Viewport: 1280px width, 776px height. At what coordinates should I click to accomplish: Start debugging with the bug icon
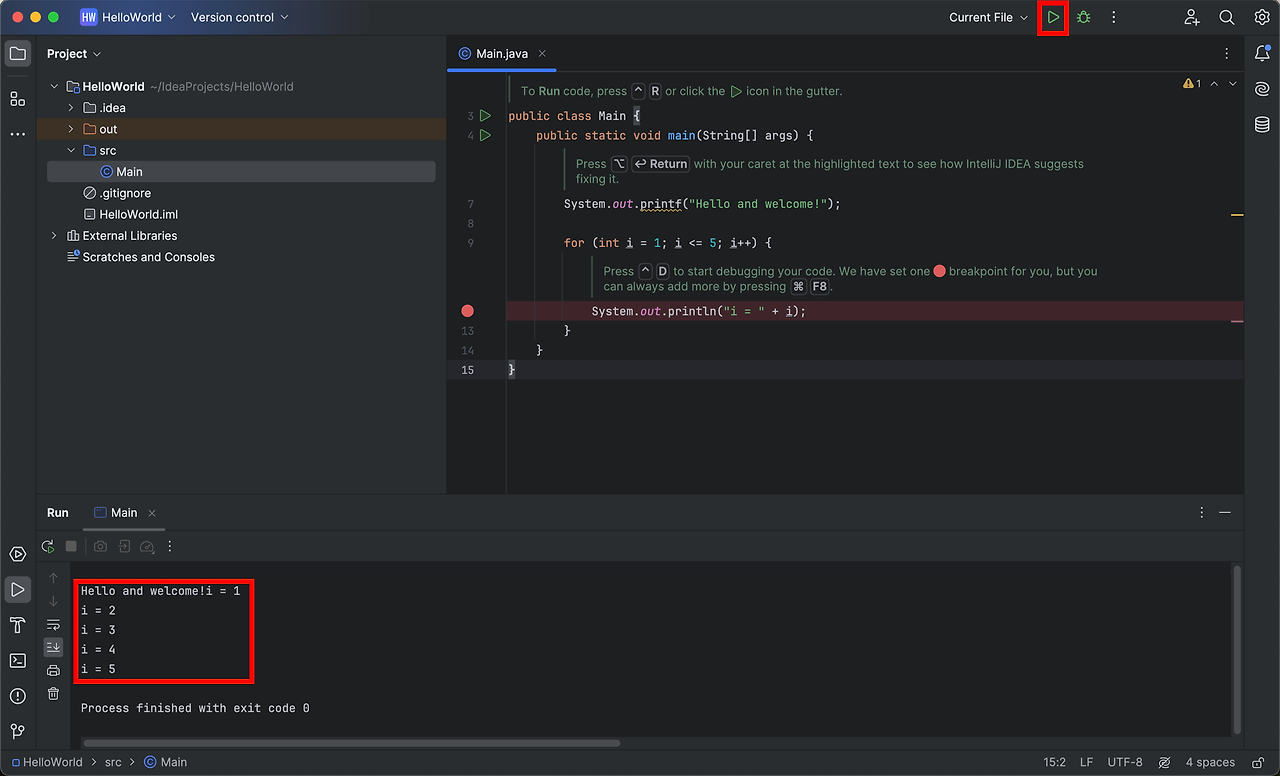[1083, 17]
